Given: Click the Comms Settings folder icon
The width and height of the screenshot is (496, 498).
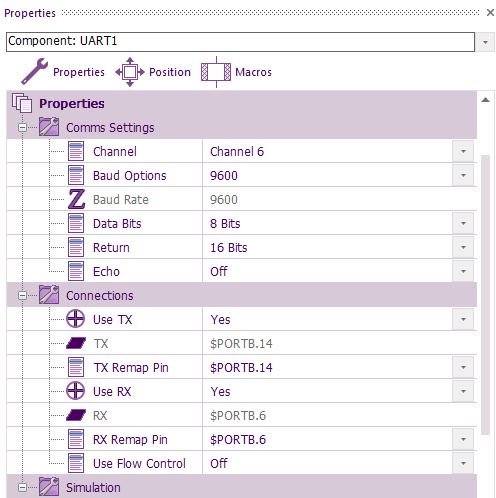Looking at the screenshot, I should 49,127.
